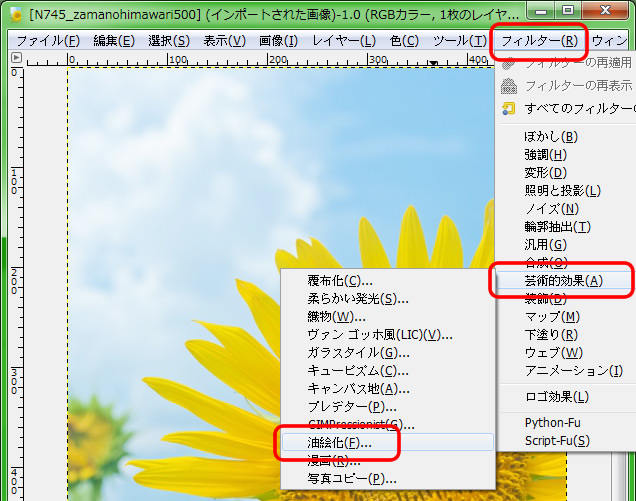Click the ruler corner menu arrow button

tap(16, 58)
